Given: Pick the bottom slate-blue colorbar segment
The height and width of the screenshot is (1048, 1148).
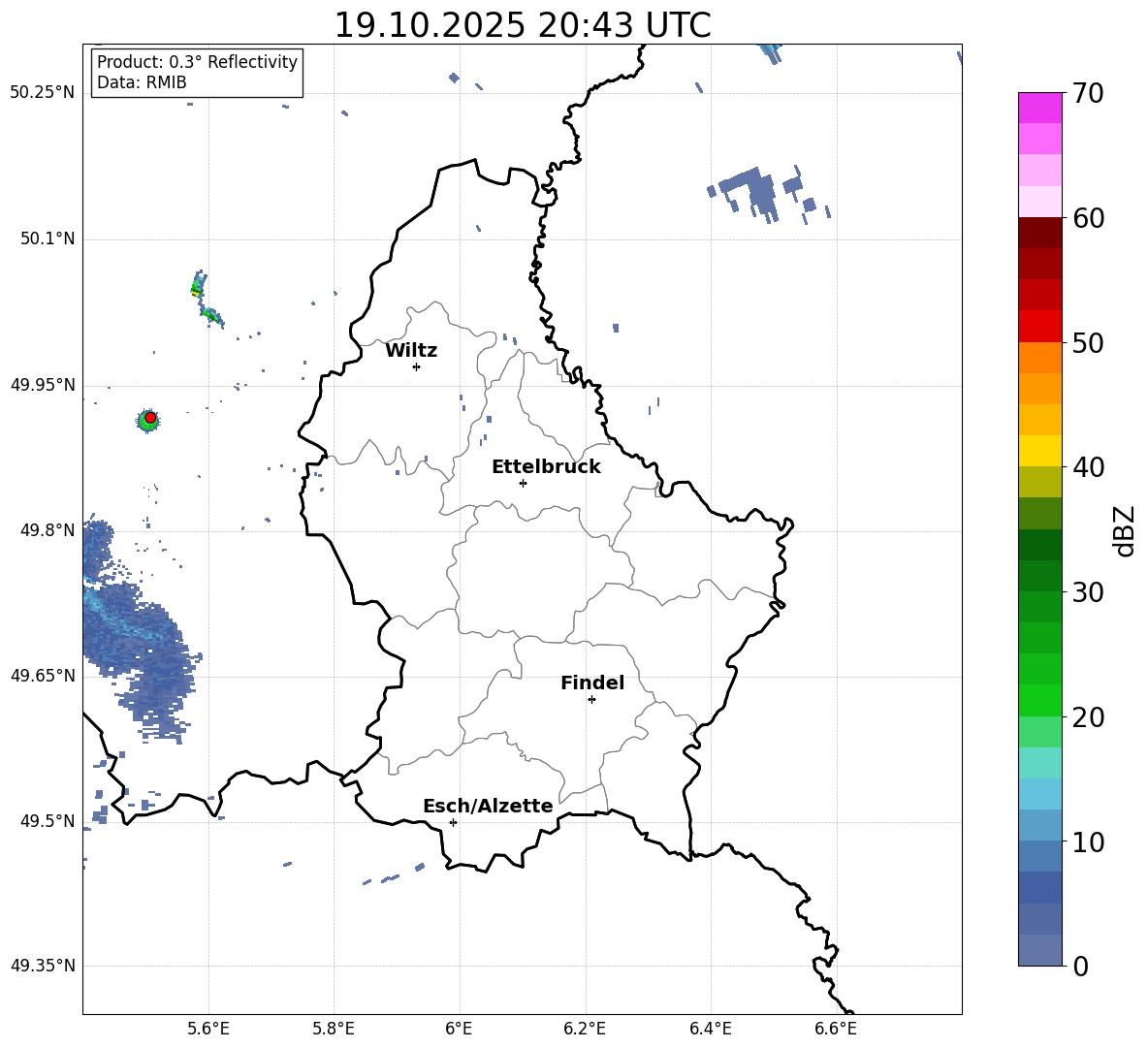Looking at the screenshot, I should tap(1040, 950).
